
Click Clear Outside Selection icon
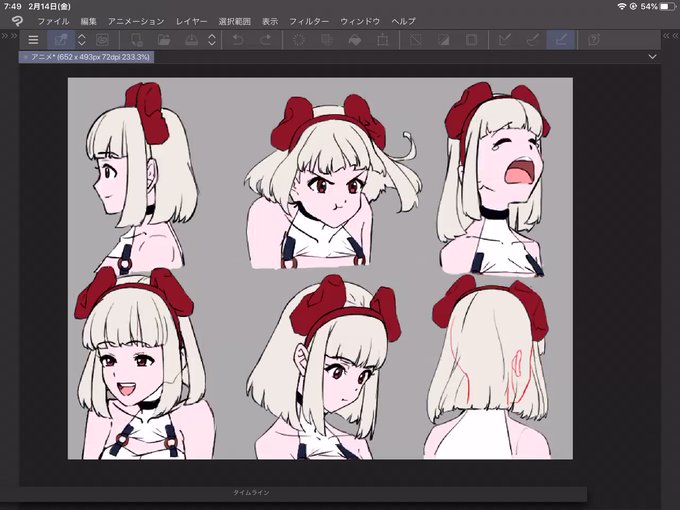(327, 40)
